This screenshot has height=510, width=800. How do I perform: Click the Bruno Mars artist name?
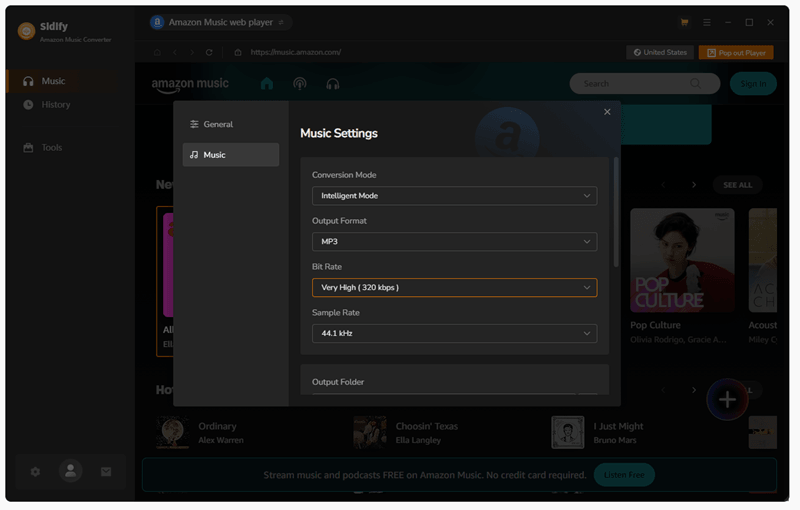coord(615,440)
